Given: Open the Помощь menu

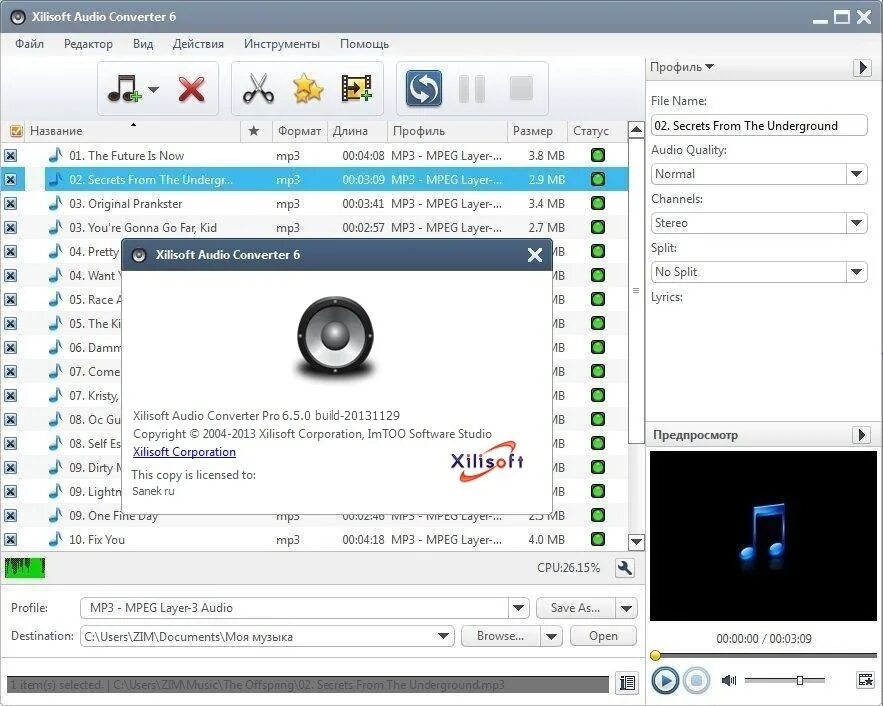Looking at the screenshot, I should point(364,44).
